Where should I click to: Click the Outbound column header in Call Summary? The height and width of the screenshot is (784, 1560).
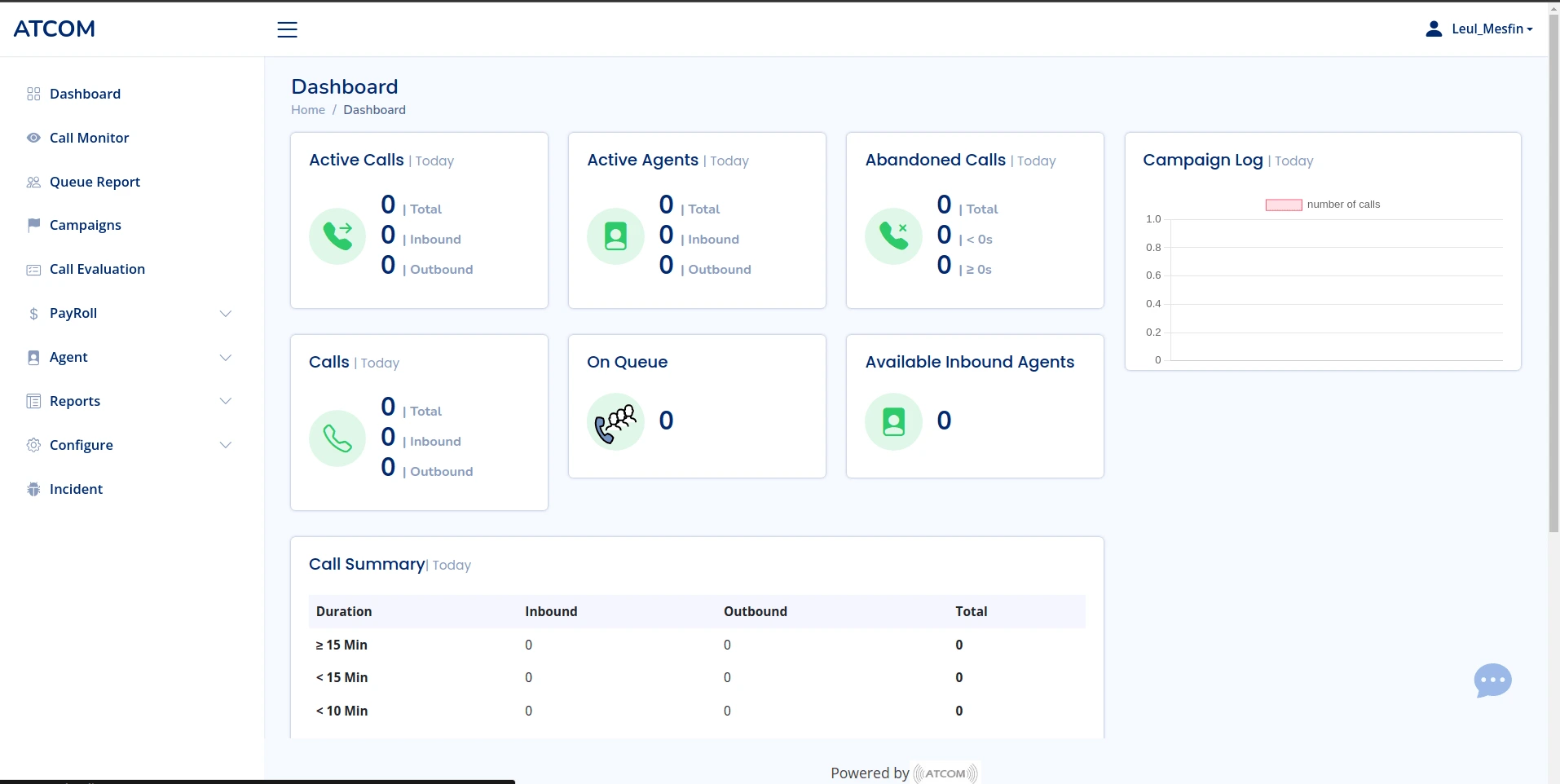(756, 611)
